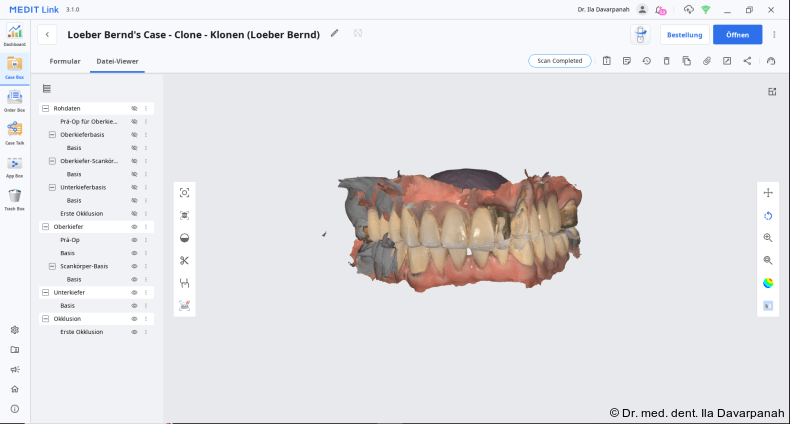Open the case history clock icon
The image size is (790, 424).
coord(646,61)
